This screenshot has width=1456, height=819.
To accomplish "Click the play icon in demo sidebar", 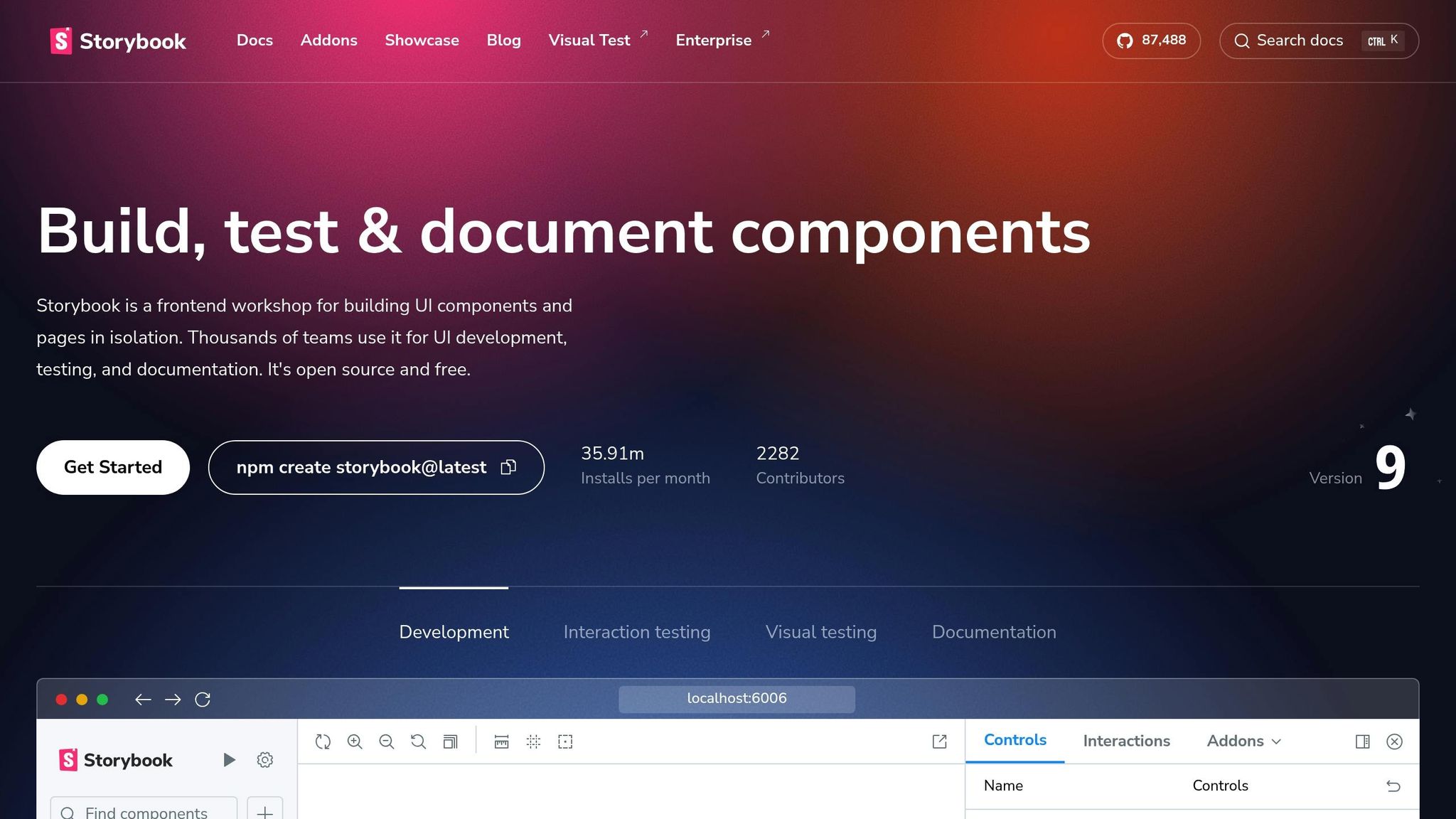I will [229, 760].
